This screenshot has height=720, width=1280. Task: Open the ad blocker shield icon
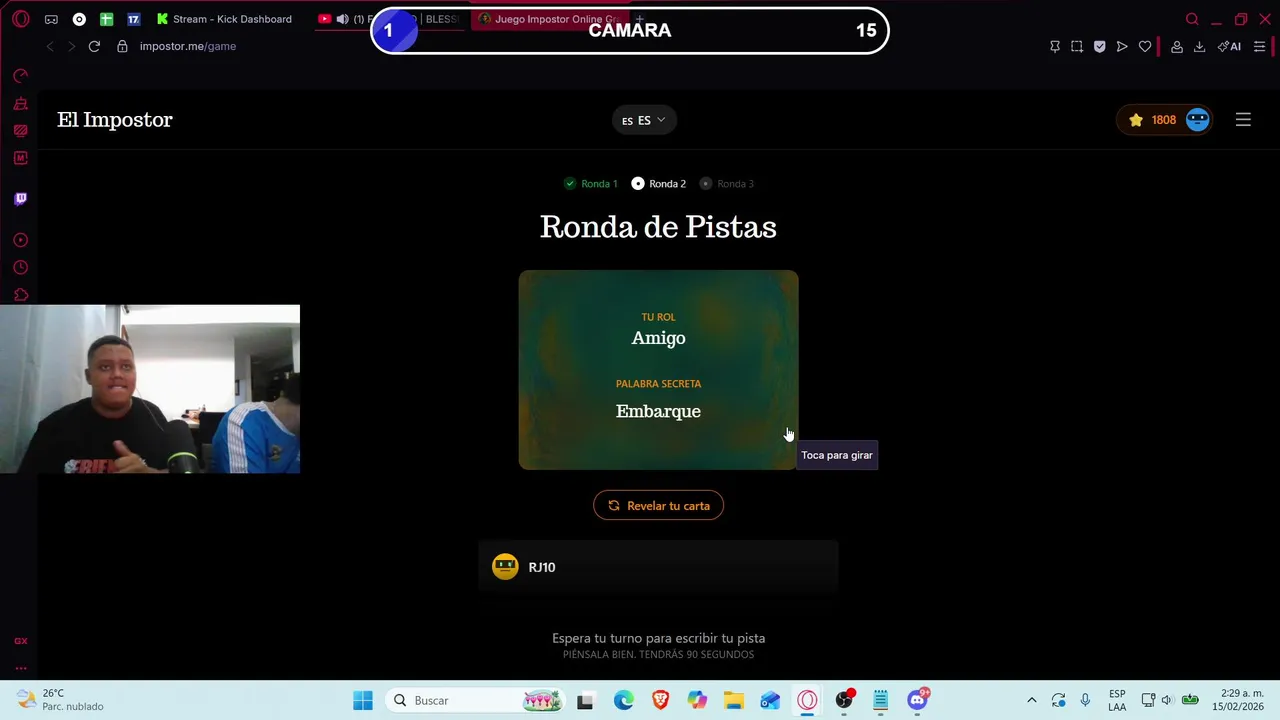(1099, 46)
